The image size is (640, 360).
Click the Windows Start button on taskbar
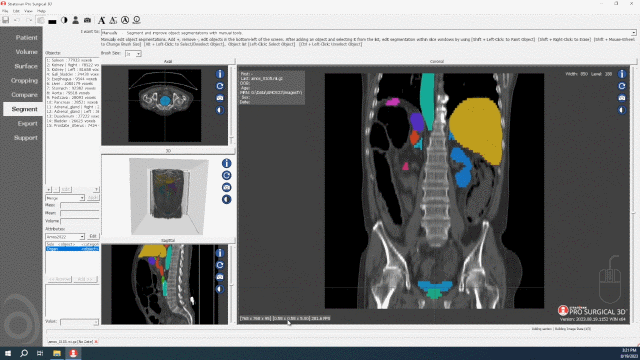click(x=8, y=353)
